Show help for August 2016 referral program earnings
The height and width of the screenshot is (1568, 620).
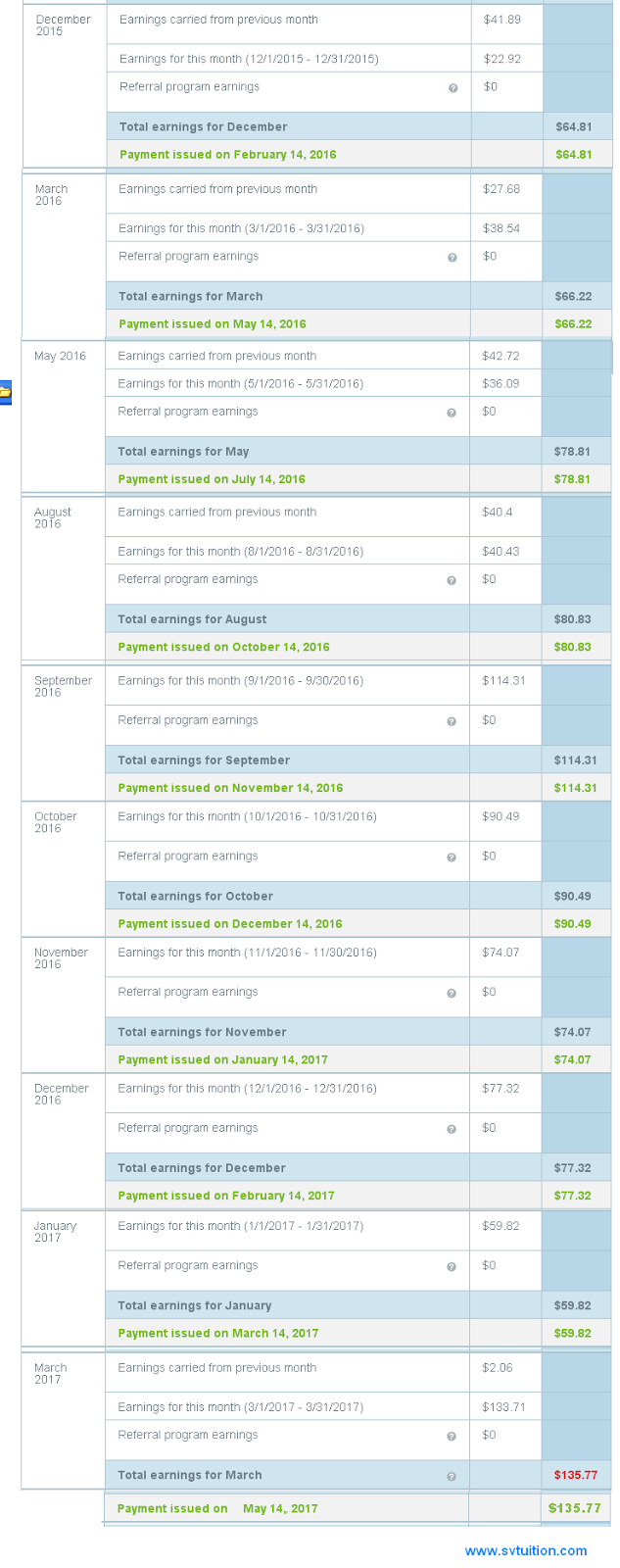point(452,580)
